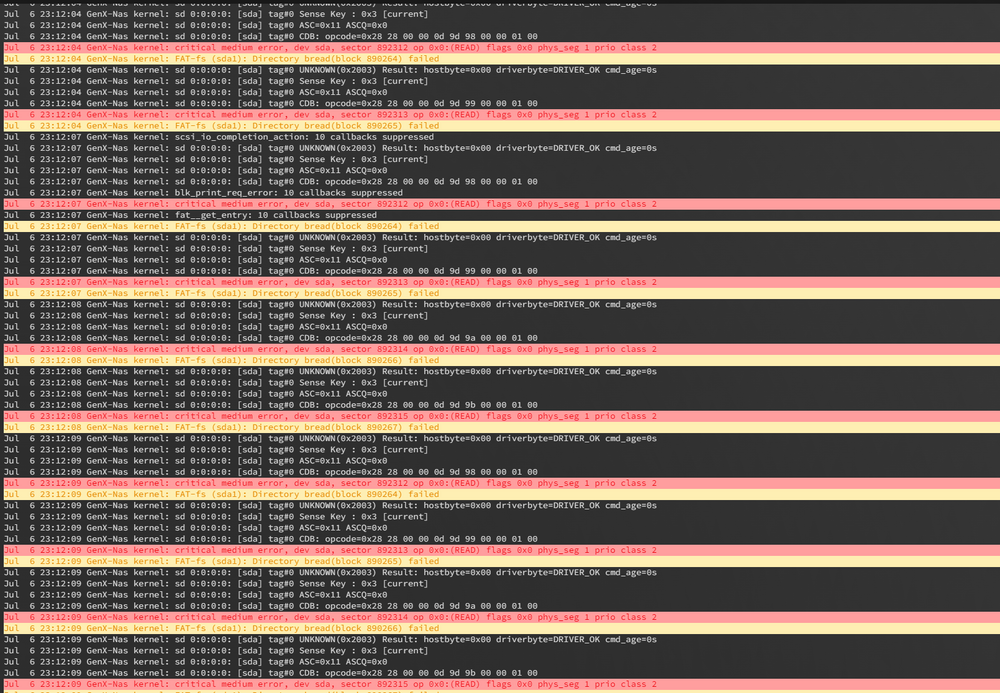
Task: Highlight 23:12:09 critical medium error sector 892315 line
Action: [501, 684]
